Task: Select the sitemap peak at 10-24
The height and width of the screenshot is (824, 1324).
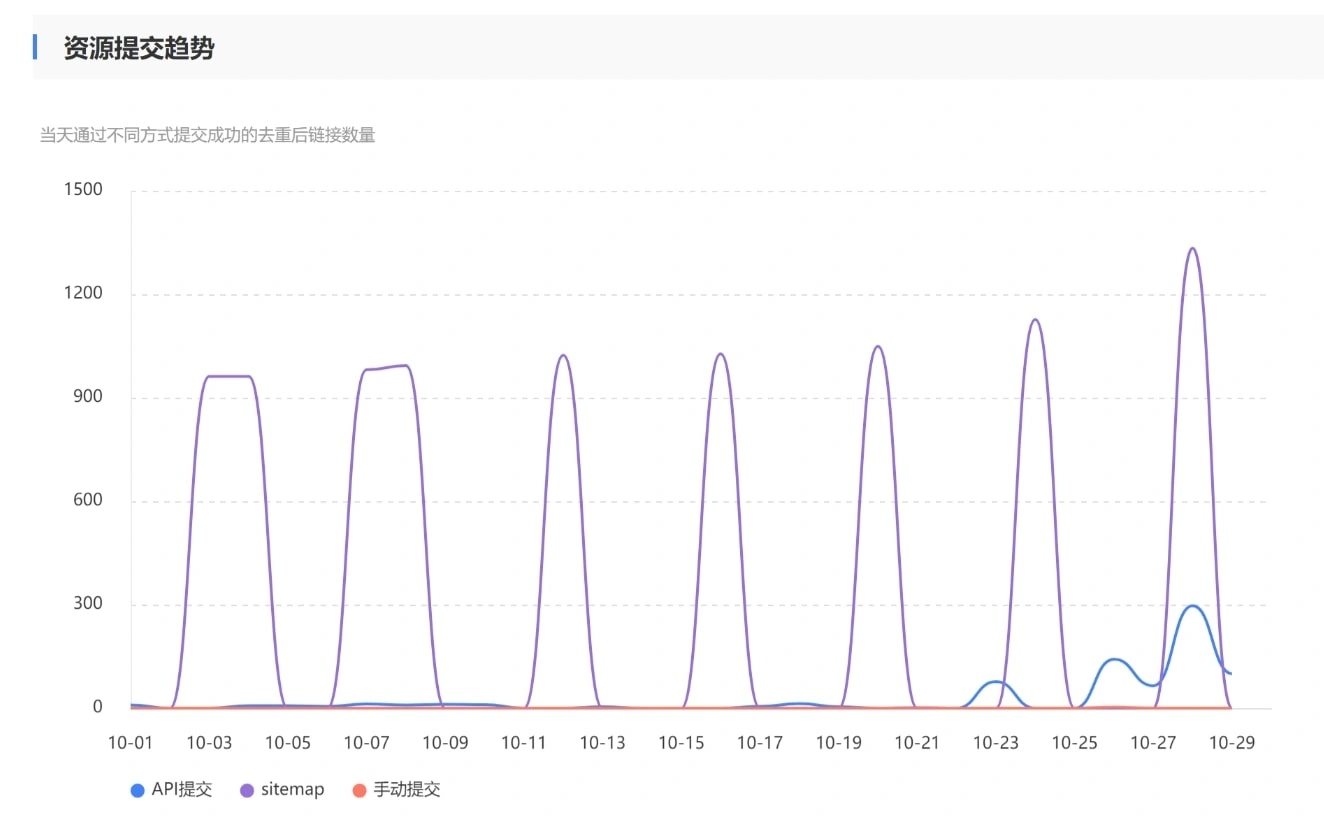Action: [x=1034, y=320]
